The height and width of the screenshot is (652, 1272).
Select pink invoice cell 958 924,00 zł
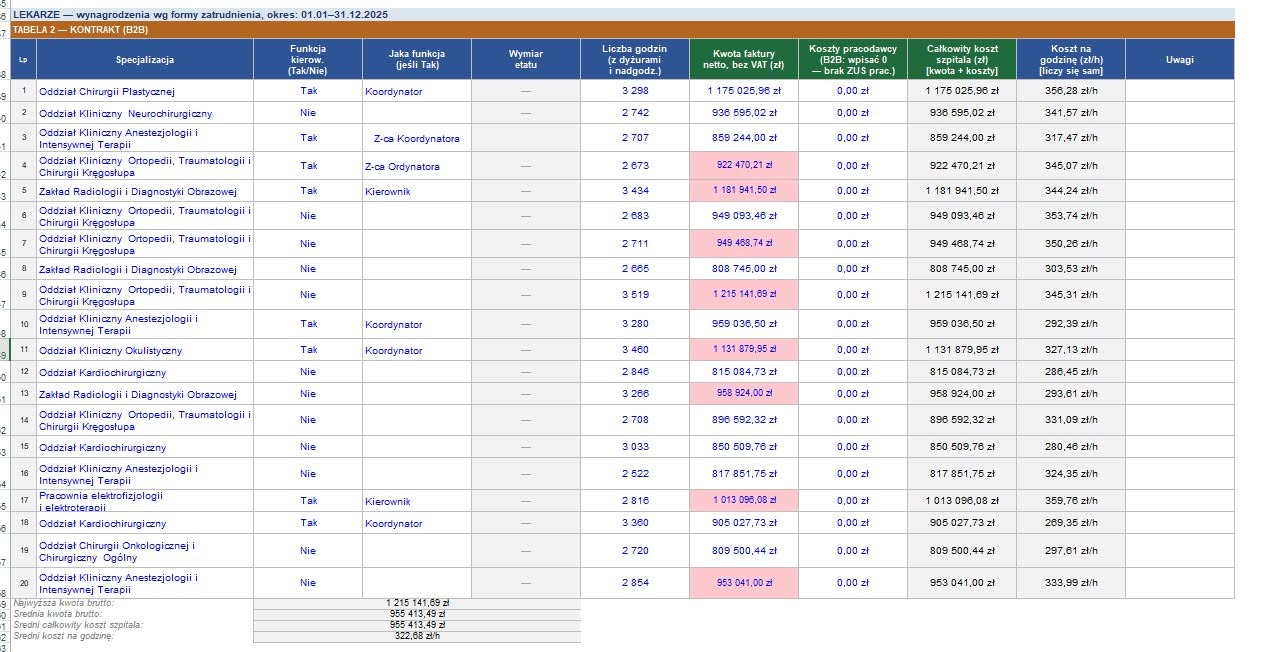(744, 394)
